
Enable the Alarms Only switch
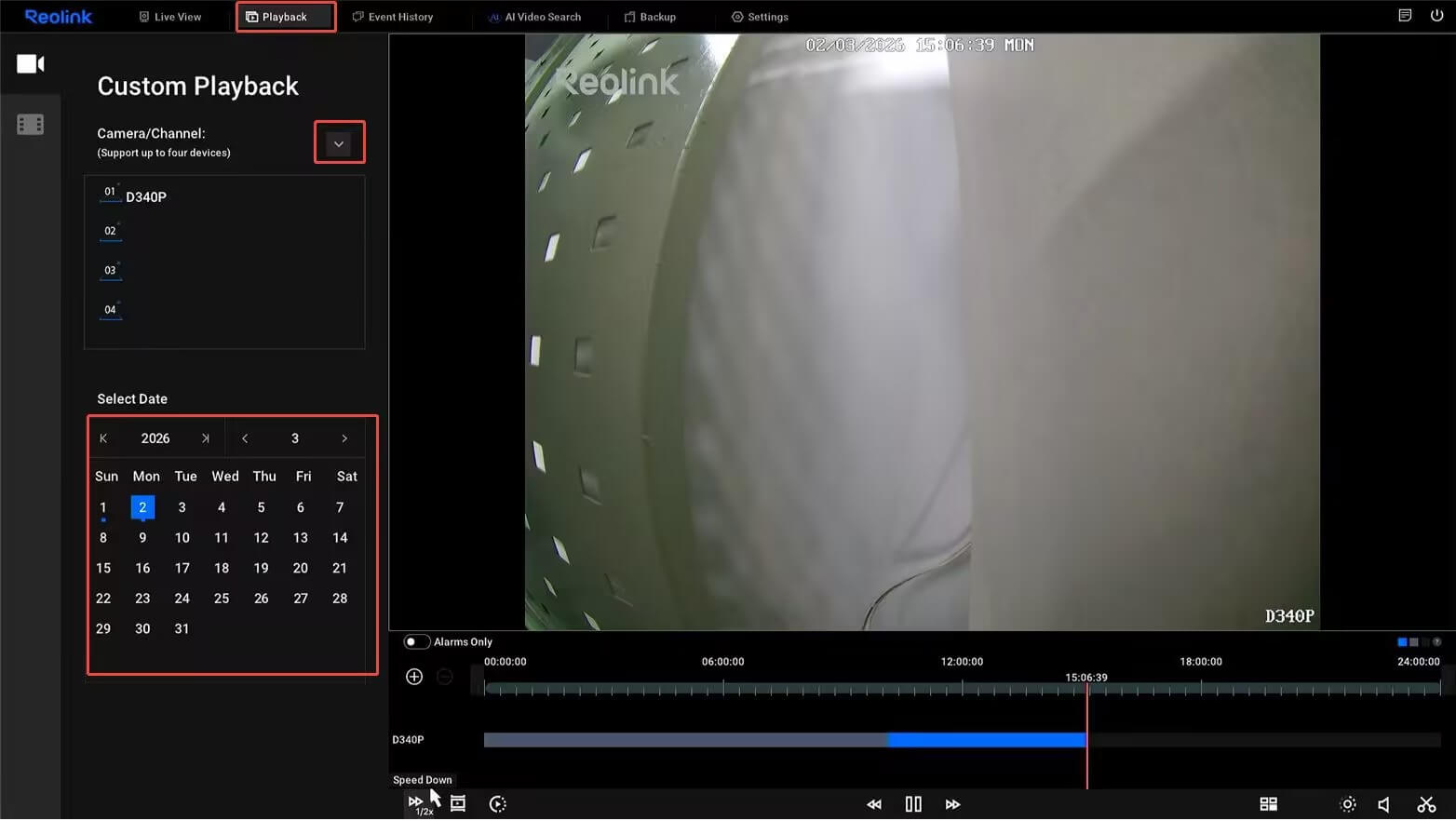point(418,641)
